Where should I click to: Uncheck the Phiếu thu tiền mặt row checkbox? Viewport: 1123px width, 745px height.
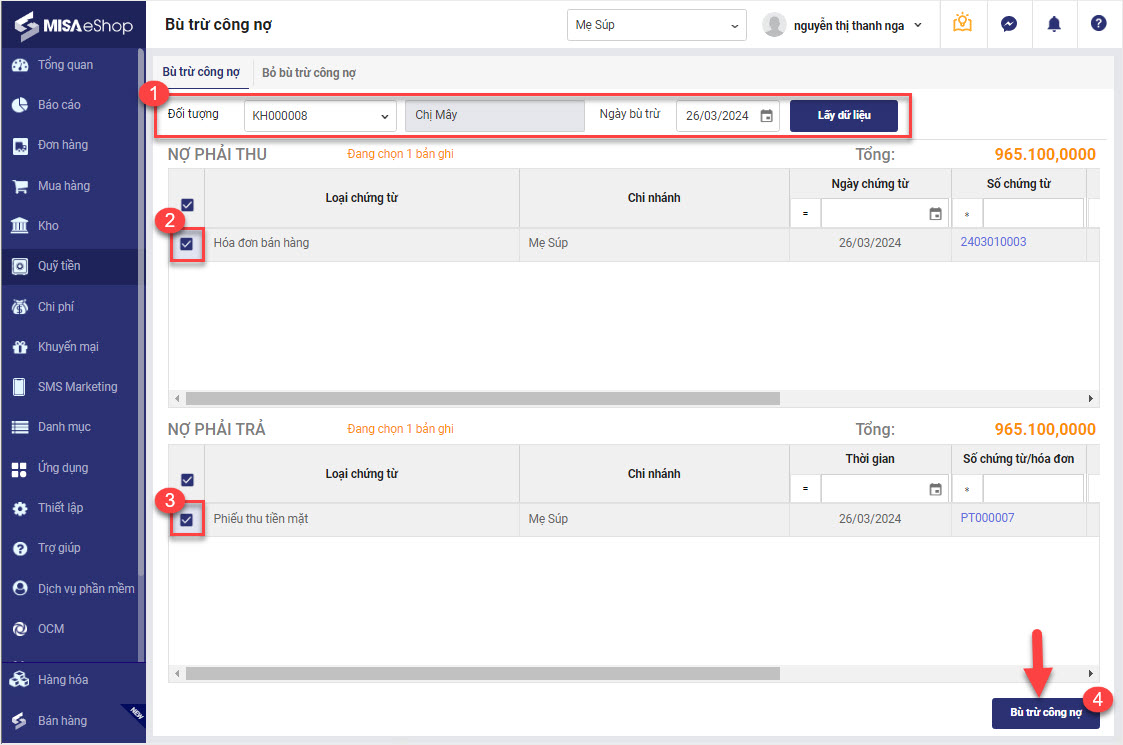[x=187, y=519]
